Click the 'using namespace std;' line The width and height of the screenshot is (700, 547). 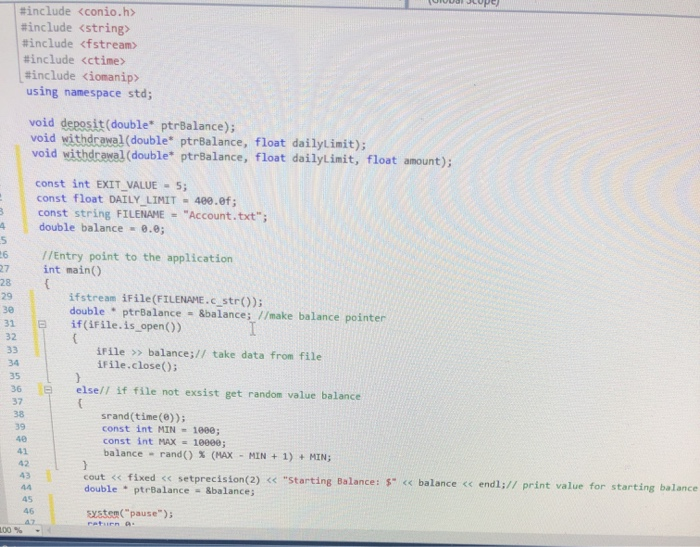click(x=89, y=92)
